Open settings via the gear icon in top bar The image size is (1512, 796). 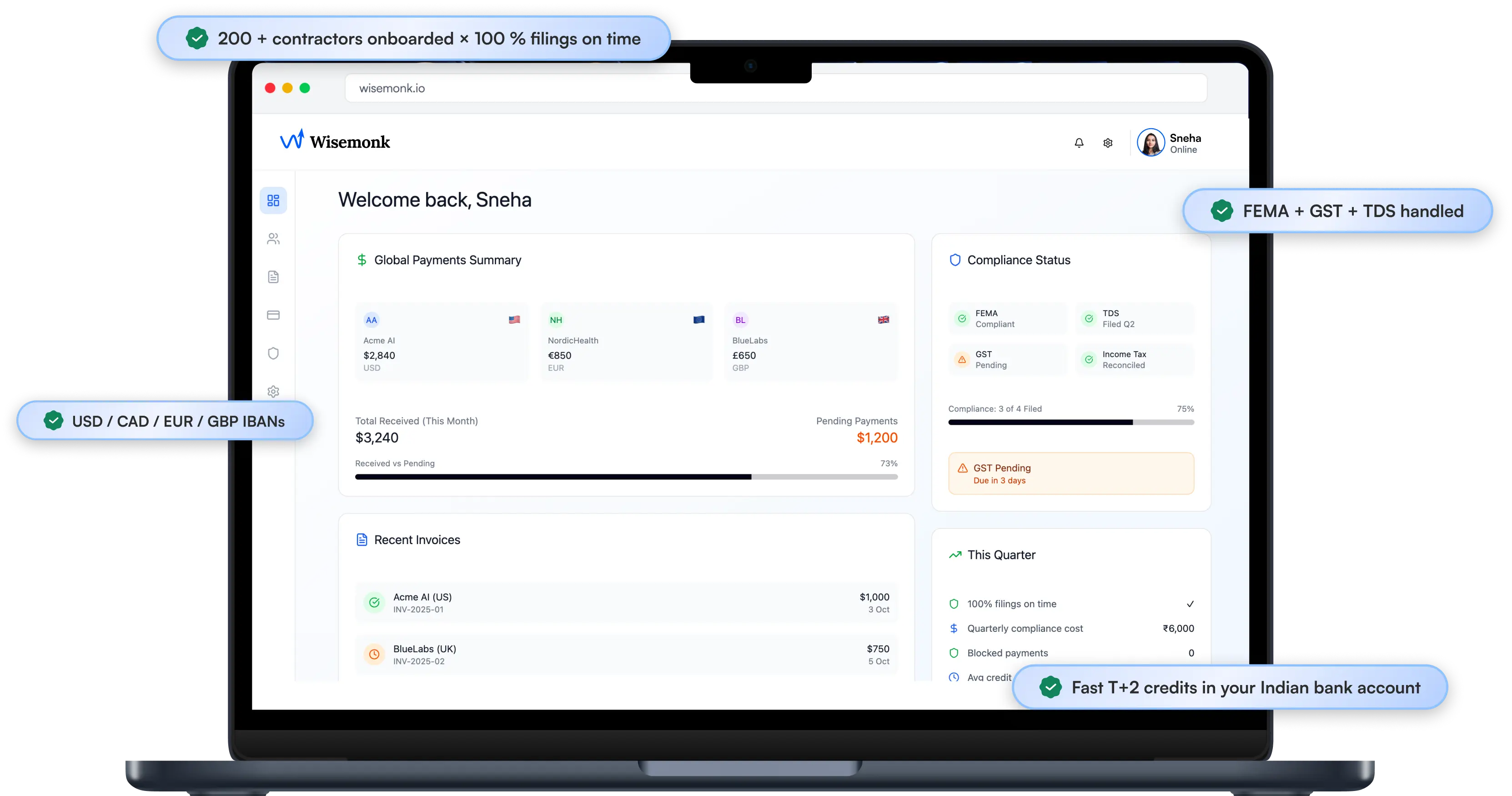(1108, 142)
